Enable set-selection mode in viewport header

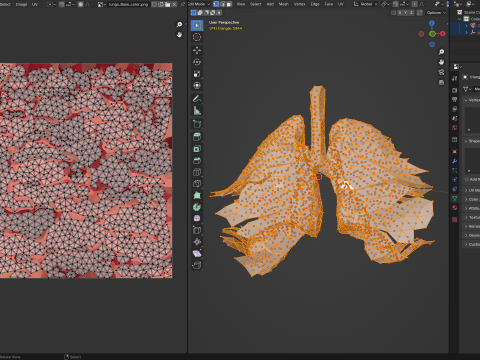point(194,13)
